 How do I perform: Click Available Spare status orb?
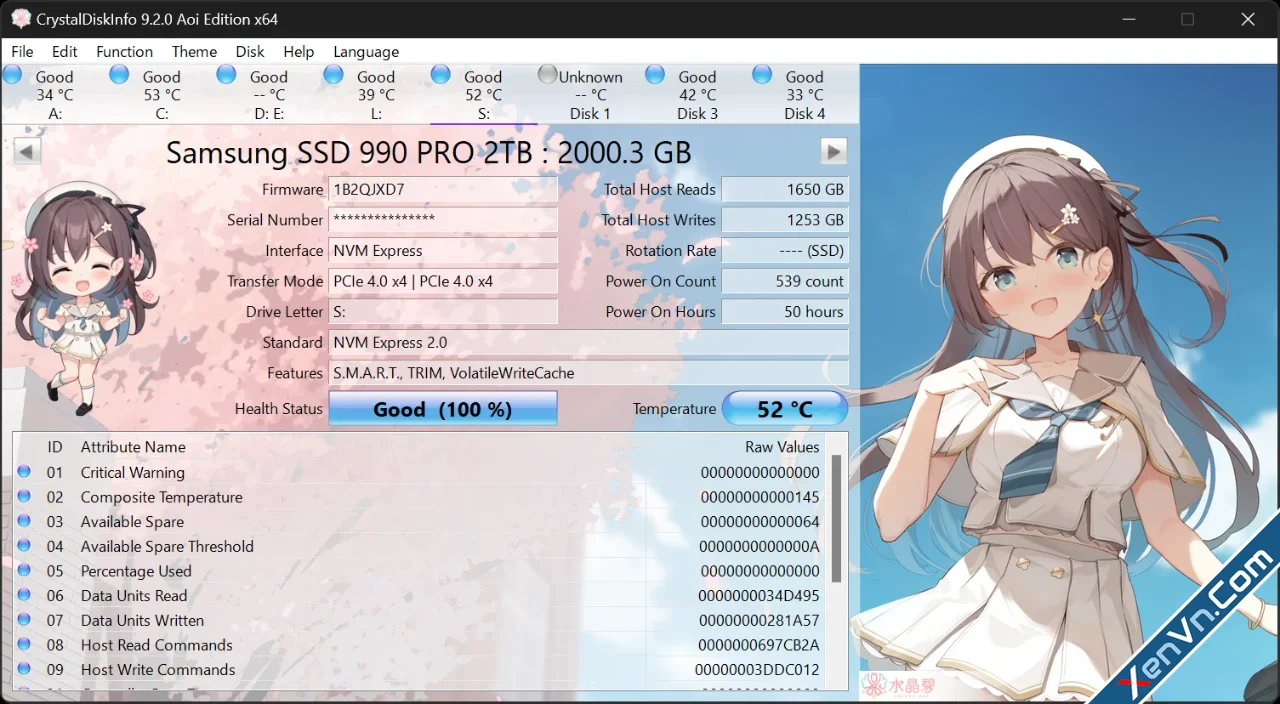(24, 521)
